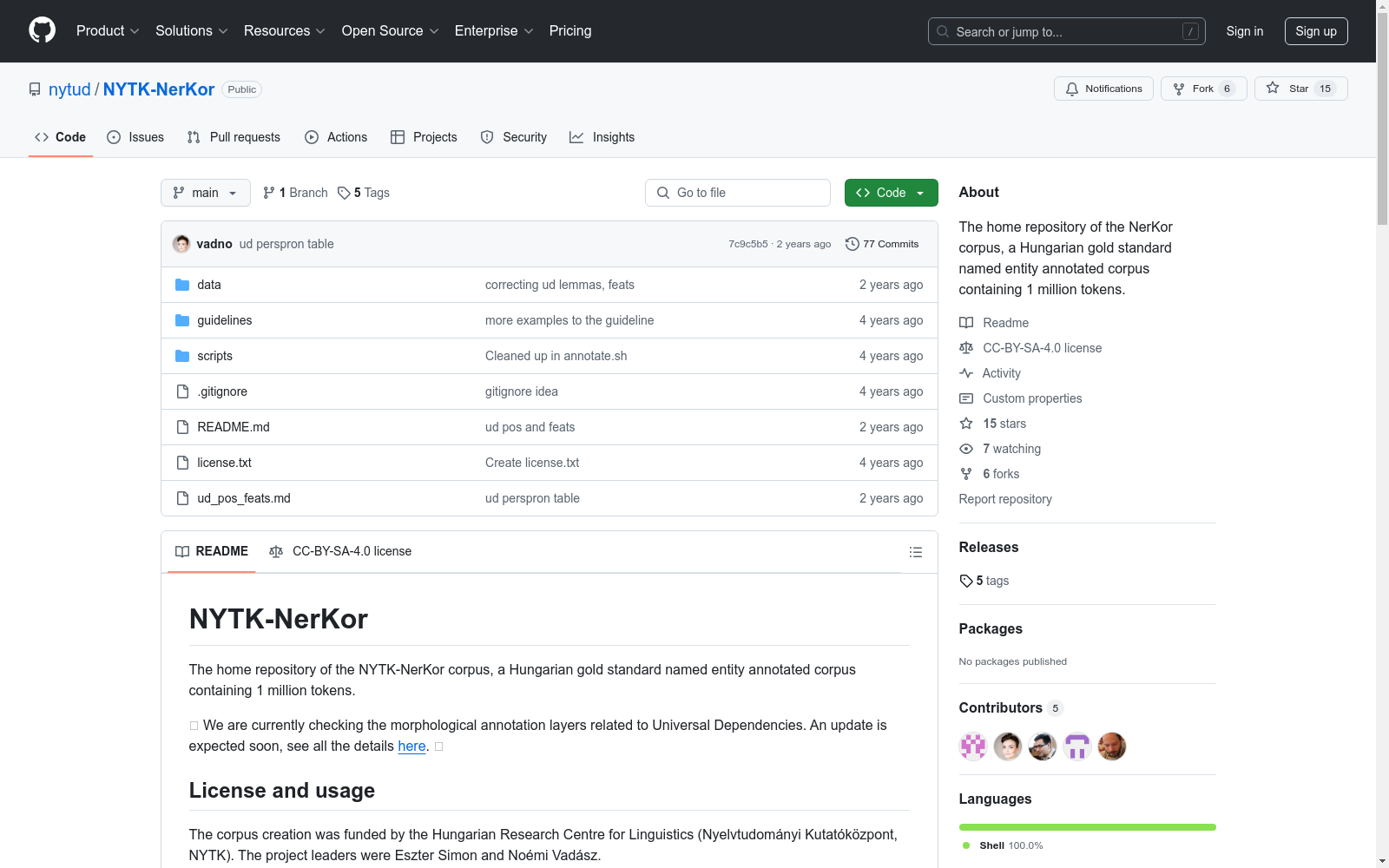The image size is (1389, 868).
Task: Click the Shell language bar
Action: [x=1088, y=827]
